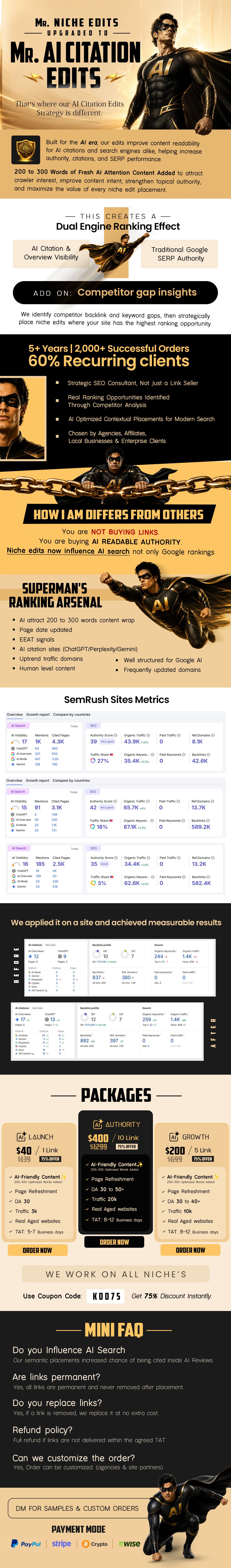
Task: Click the 'Are links permanent?' FAQ question
Action: point(56,1377)
